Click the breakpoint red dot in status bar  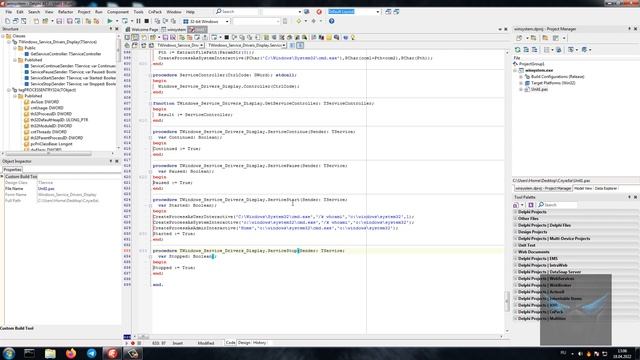tap(133, 343)
